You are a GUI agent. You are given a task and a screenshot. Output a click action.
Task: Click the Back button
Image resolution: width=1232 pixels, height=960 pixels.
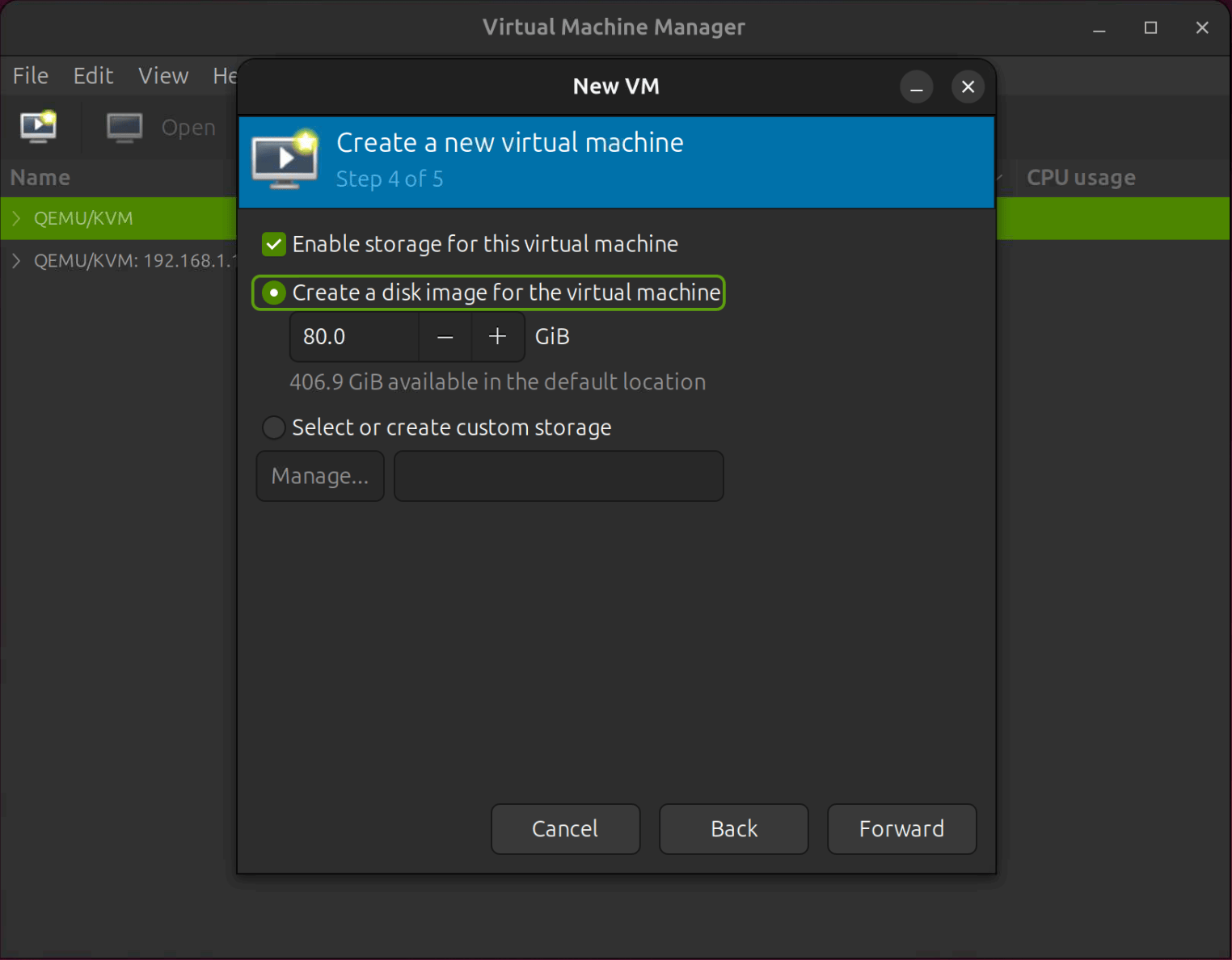click(x=733, y=829)
